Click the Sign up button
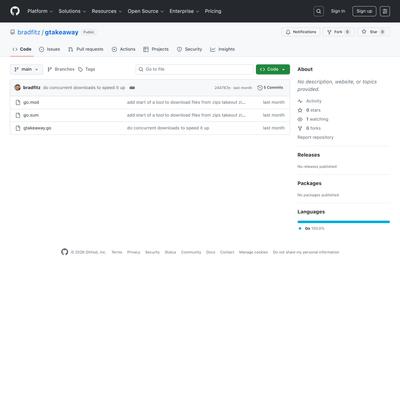This screenshot has height=400, width=400. click(x=364, y=11)
